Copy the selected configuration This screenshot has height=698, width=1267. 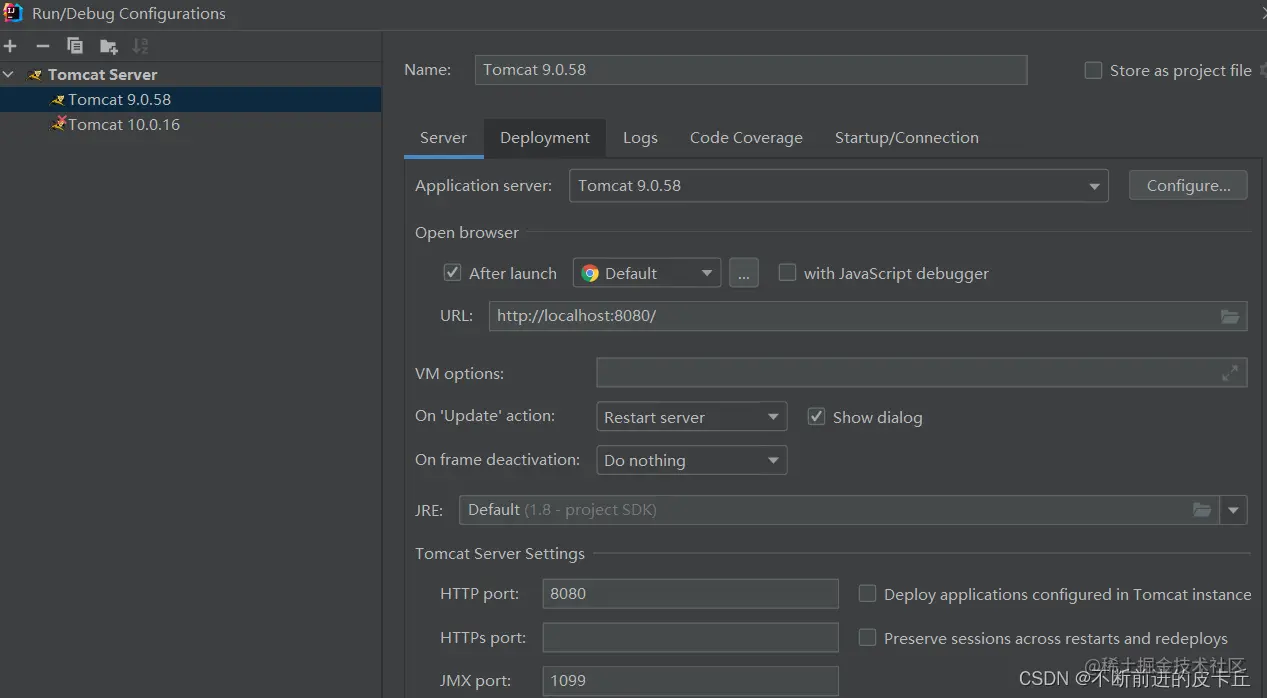(x=75, y=46)
